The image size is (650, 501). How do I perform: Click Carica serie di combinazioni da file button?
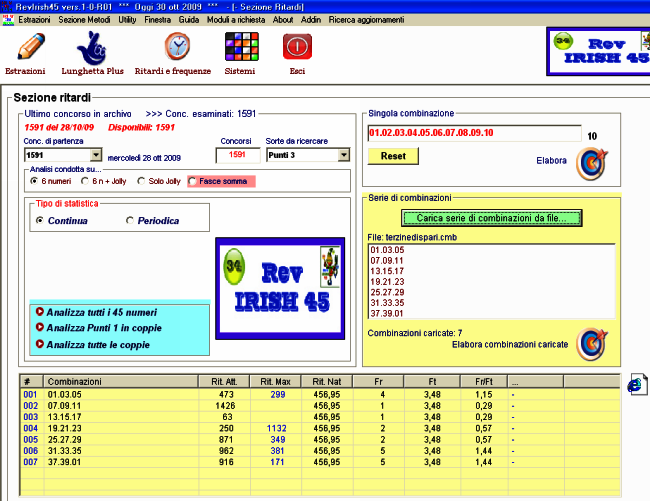[x=492, y=218]
